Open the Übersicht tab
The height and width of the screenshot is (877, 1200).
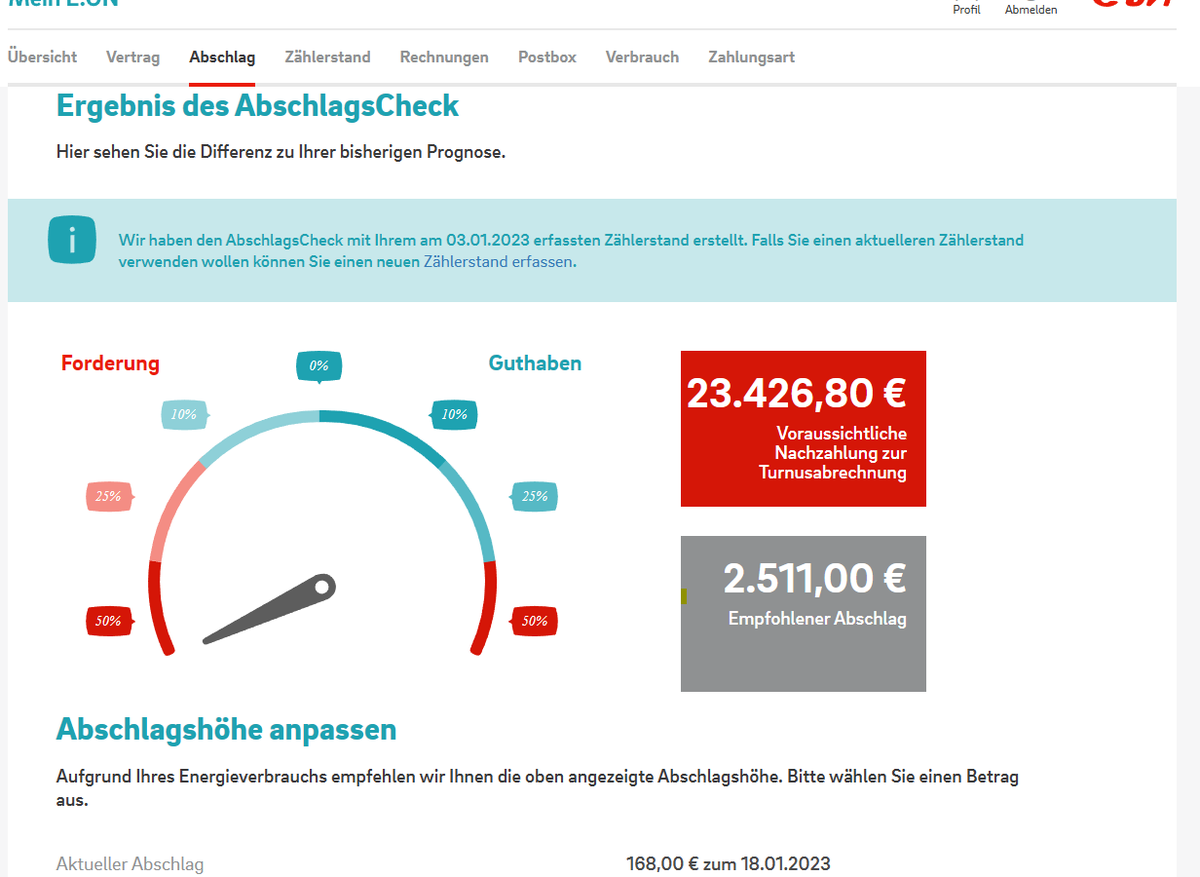[42, 57]
